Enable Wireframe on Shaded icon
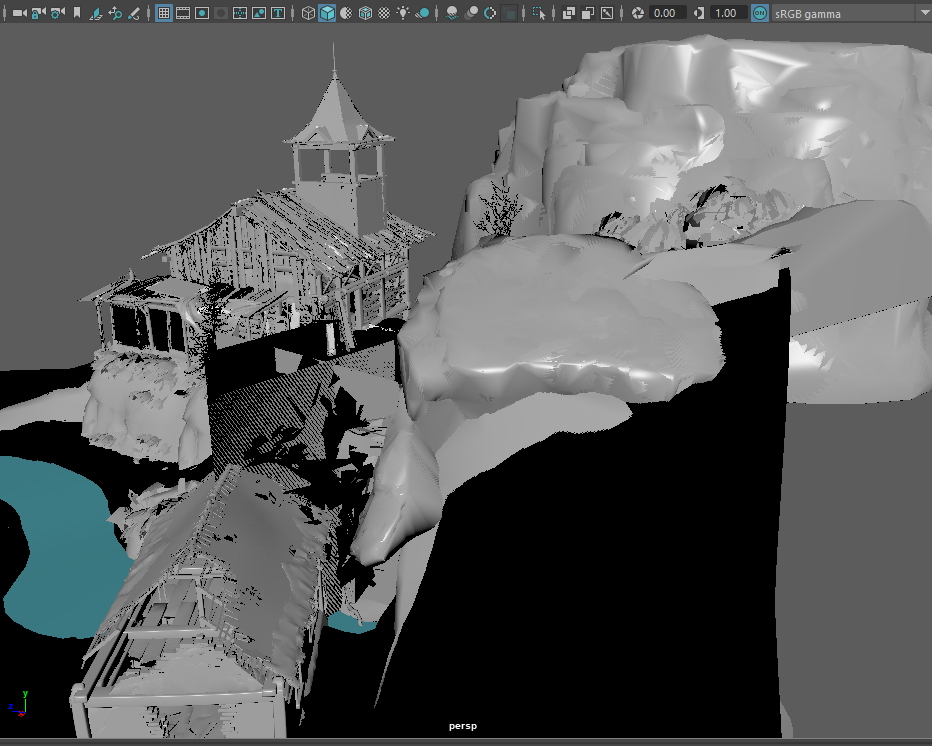Image resolution: width=932 pixels, height=746 pixels. point(366,13)
